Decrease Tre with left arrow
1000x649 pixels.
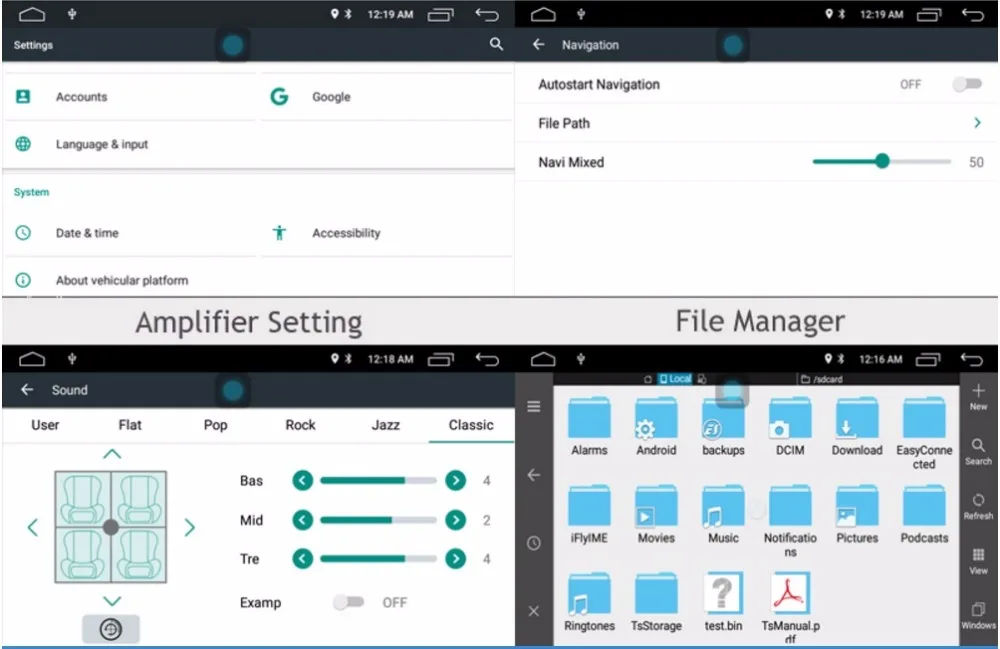coord(302,558)
